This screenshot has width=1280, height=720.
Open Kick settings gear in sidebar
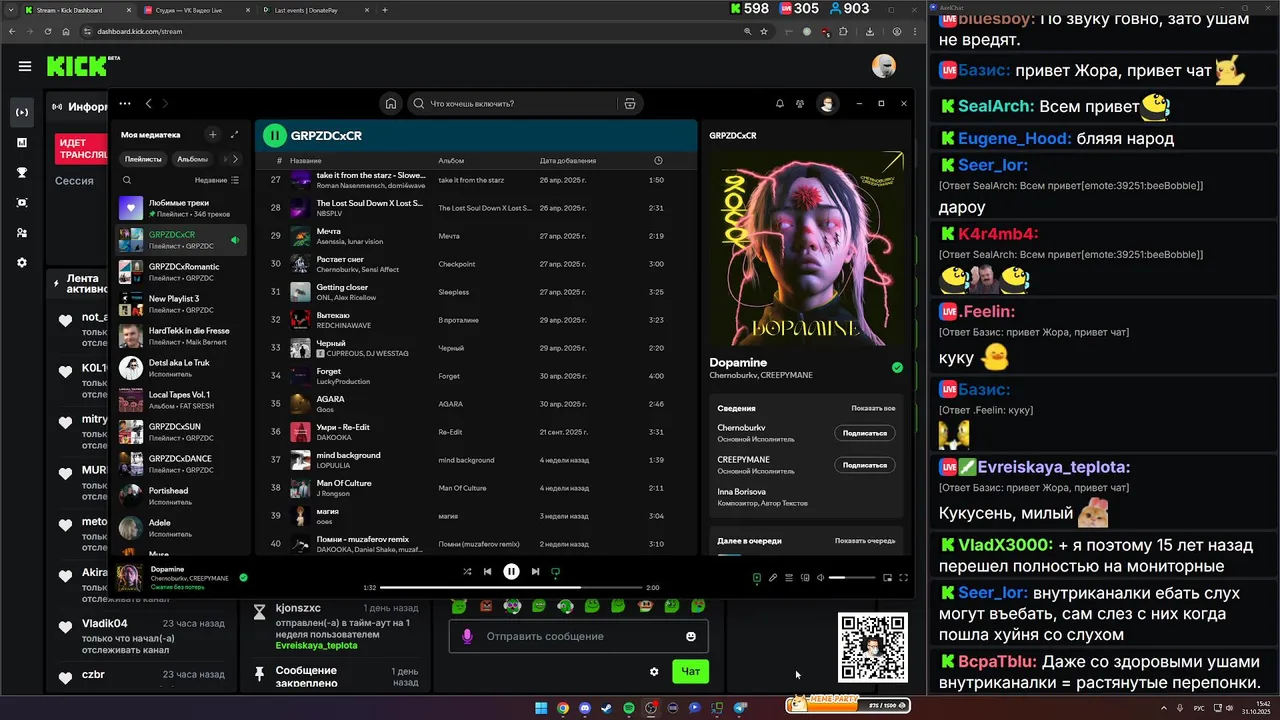point(22,262)
